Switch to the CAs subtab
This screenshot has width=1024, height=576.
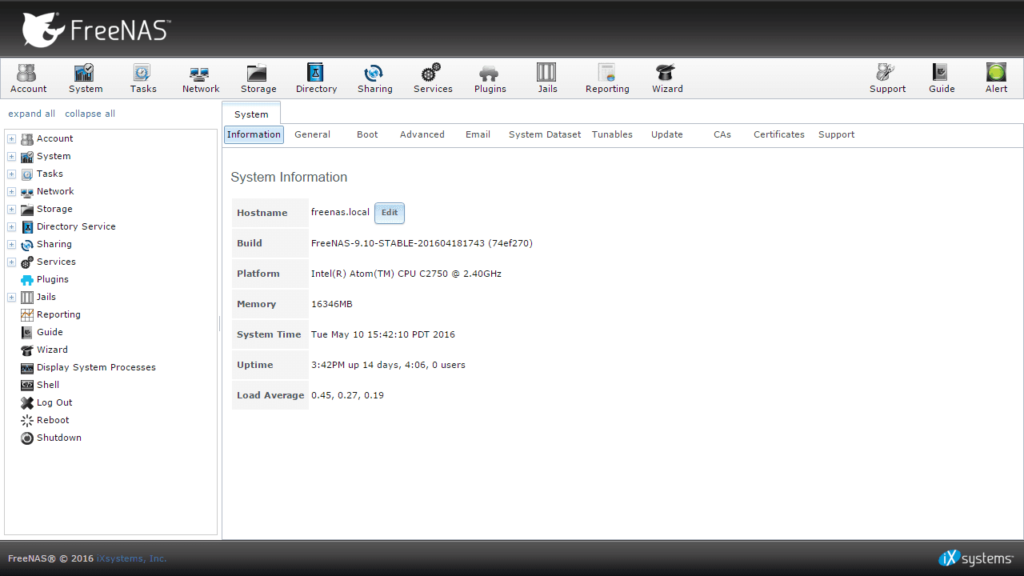722,135
